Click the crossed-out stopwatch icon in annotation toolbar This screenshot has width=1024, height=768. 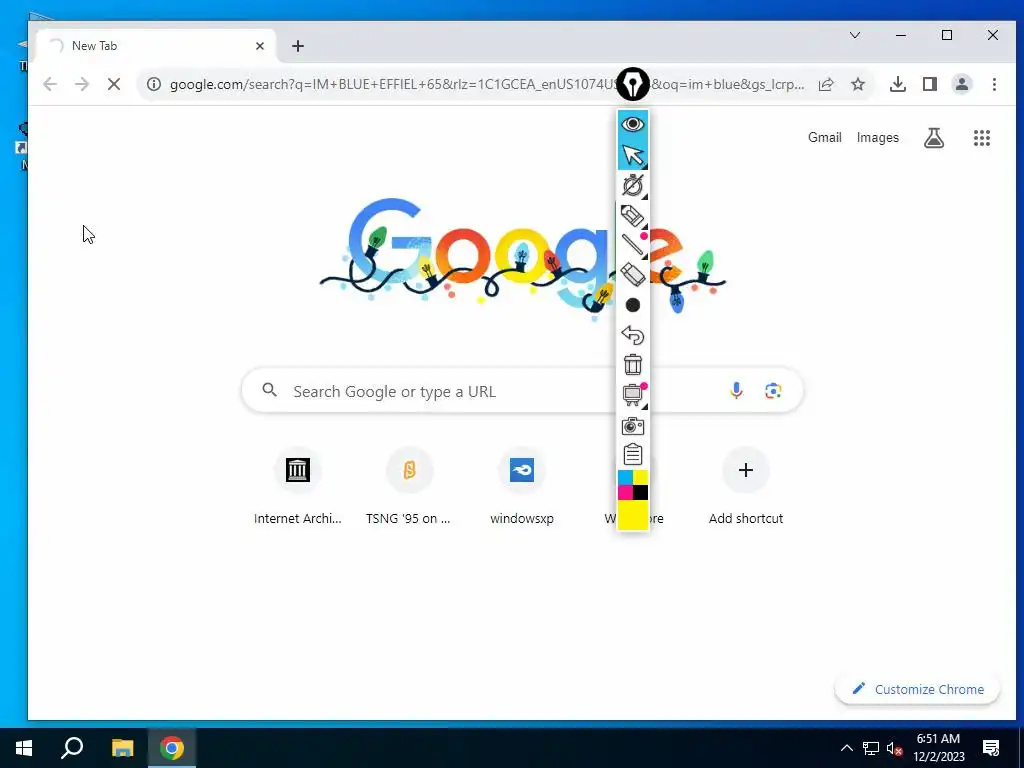coord(632,185)
